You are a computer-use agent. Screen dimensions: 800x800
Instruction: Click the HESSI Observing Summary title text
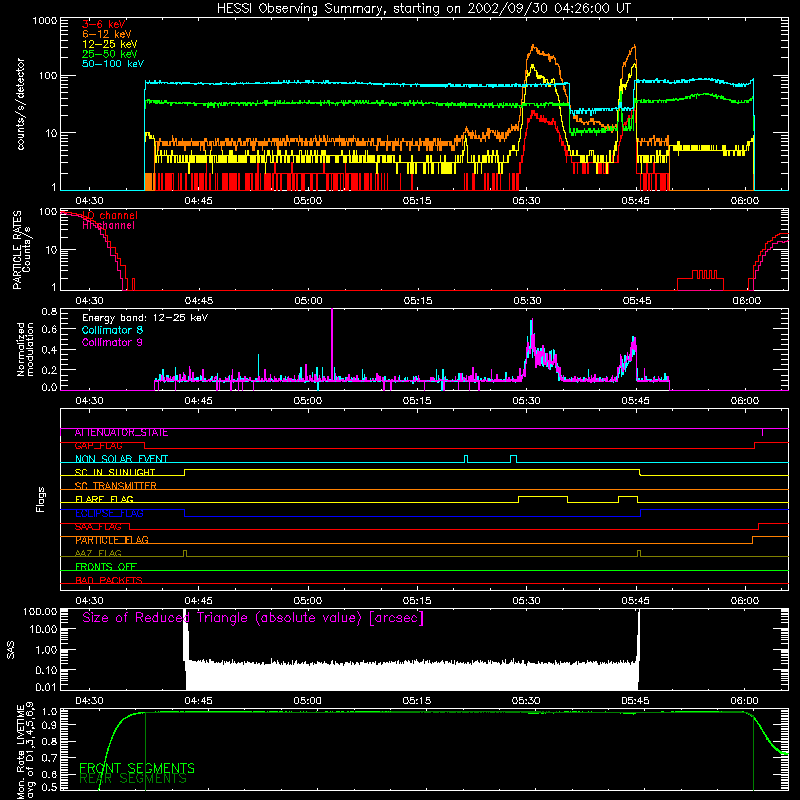tap(424, 9)
